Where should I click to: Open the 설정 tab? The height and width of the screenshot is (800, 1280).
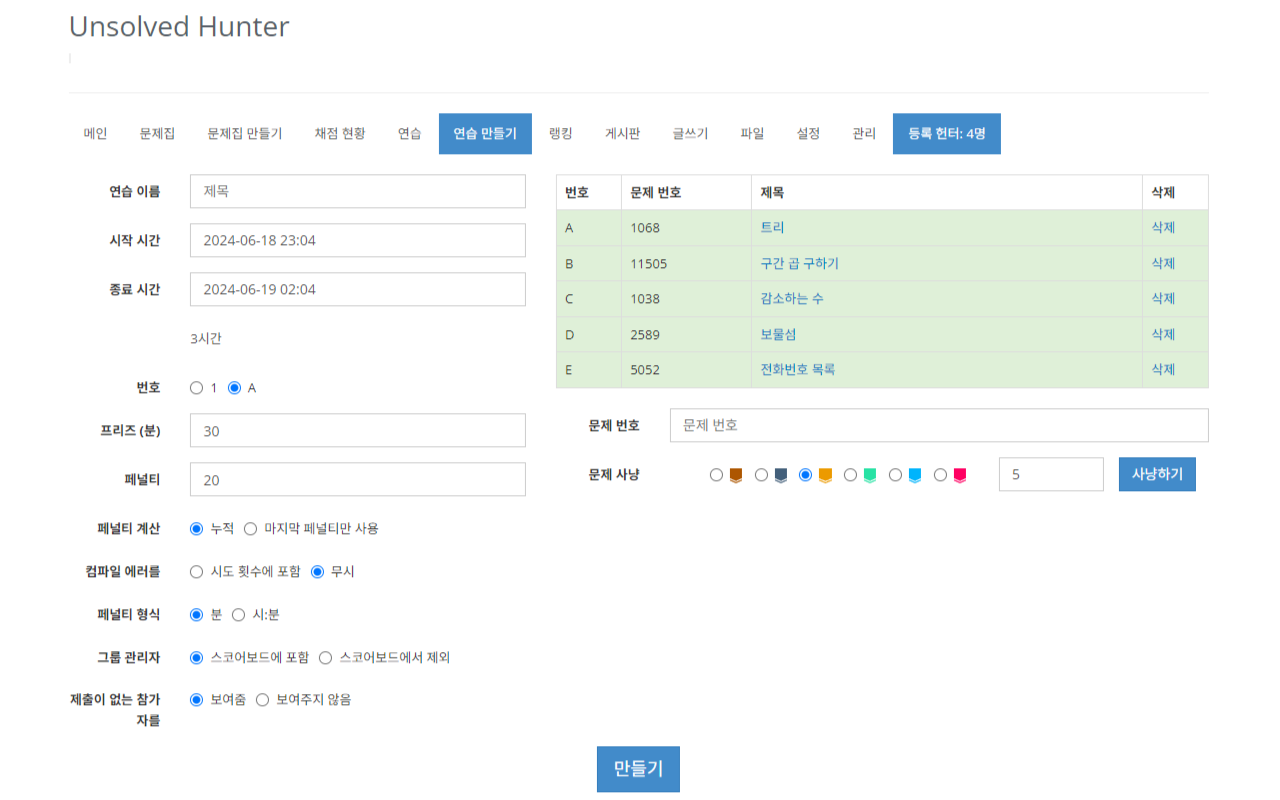[x=809, y=133]
